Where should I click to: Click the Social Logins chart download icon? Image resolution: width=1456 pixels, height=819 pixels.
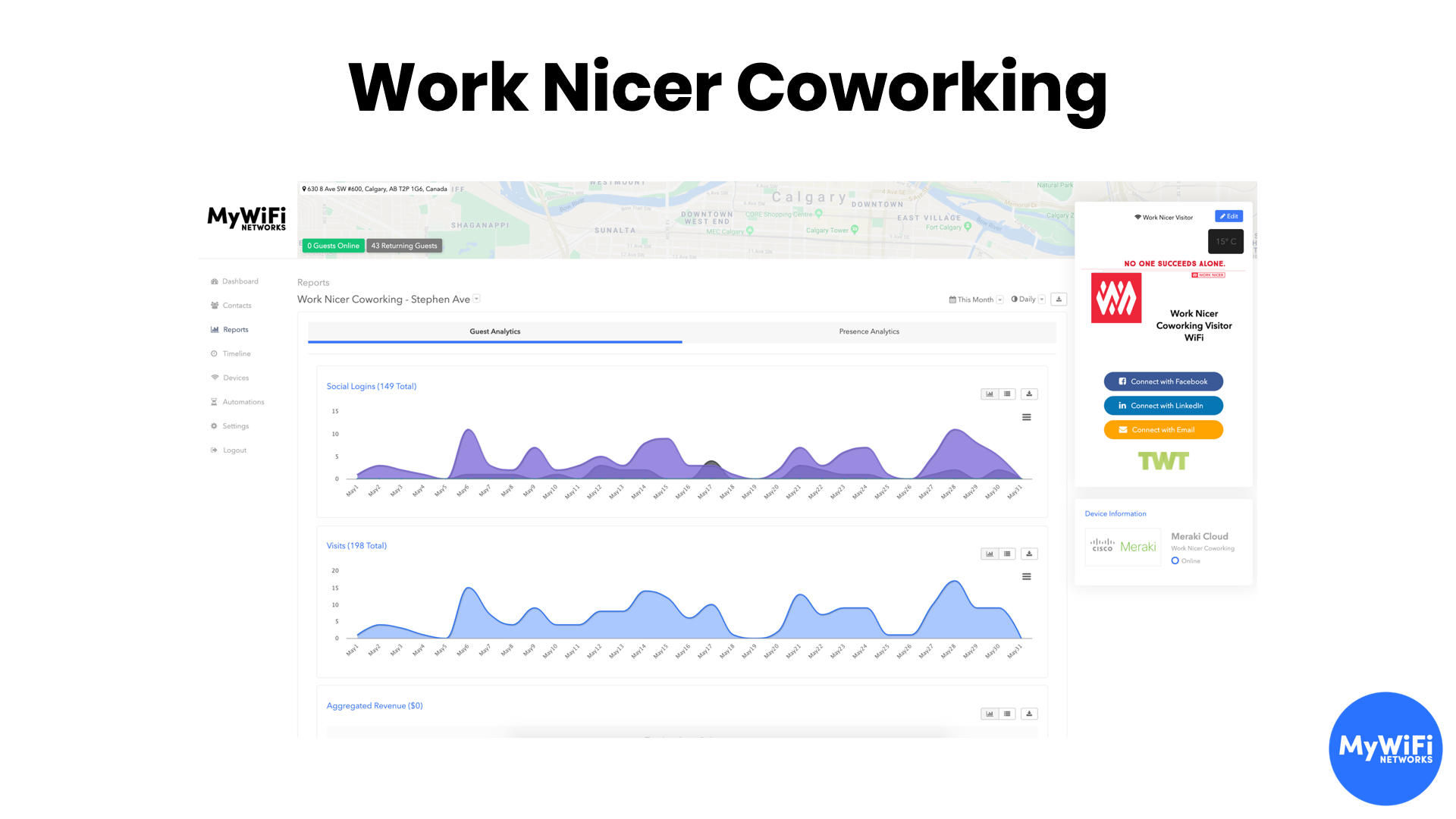tap(1029, 393)
